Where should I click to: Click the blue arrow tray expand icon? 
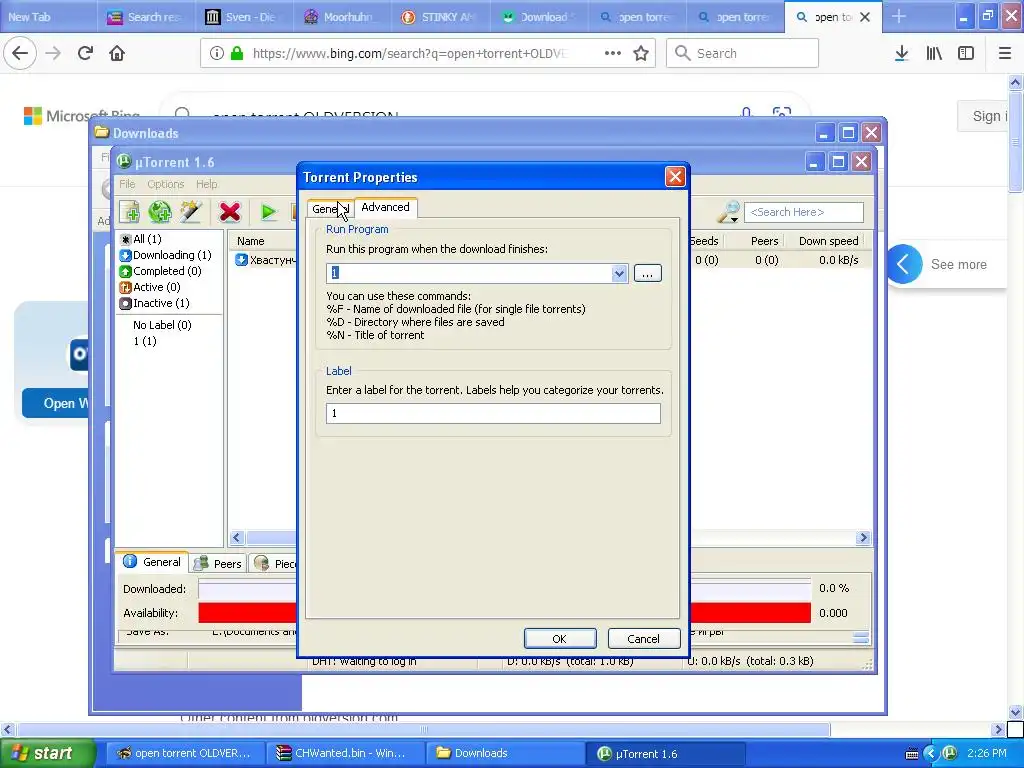click(931, 753)
